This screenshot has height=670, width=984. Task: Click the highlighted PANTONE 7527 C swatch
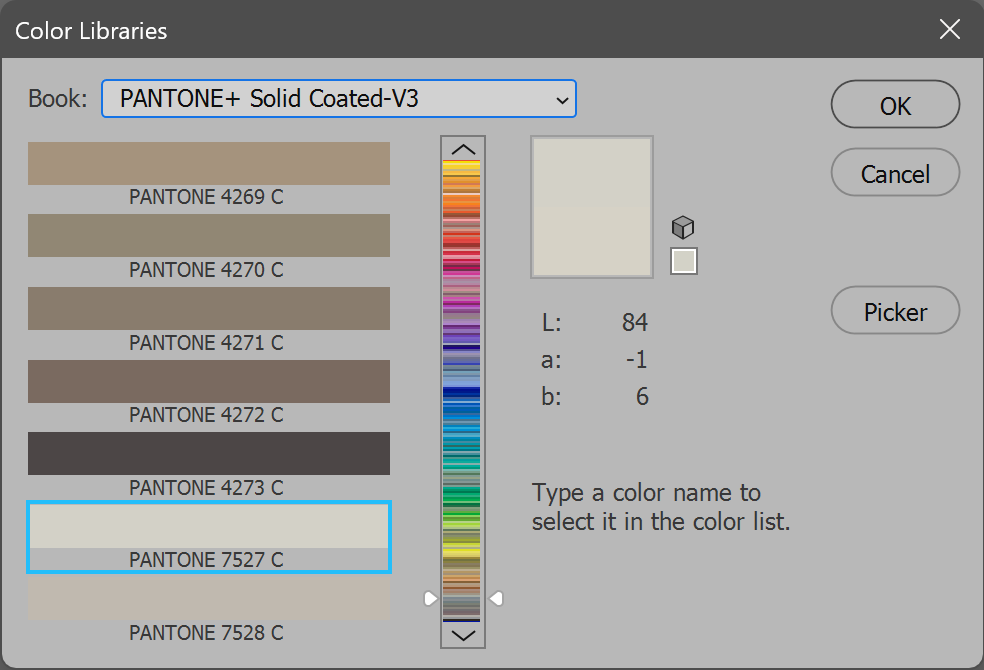click(208, 527)
